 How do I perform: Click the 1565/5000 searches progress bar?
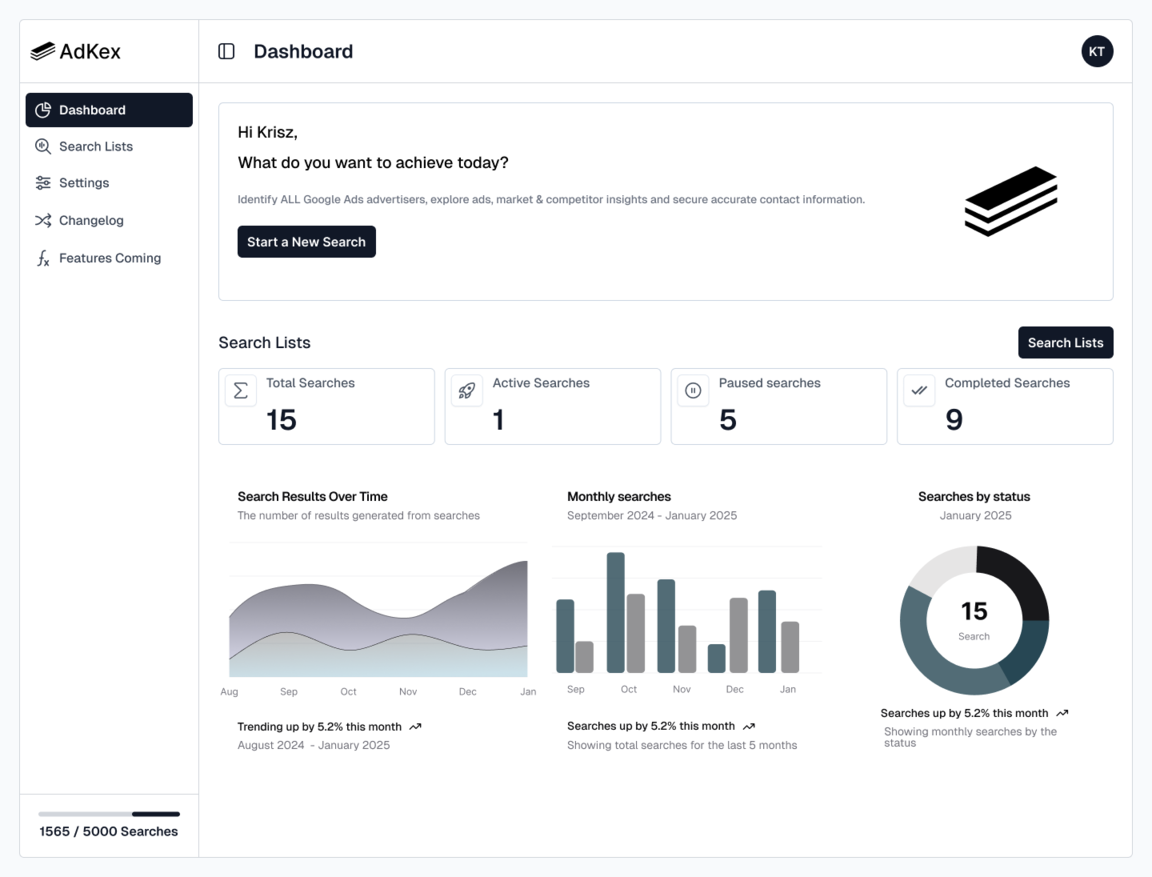click(108, 815)
